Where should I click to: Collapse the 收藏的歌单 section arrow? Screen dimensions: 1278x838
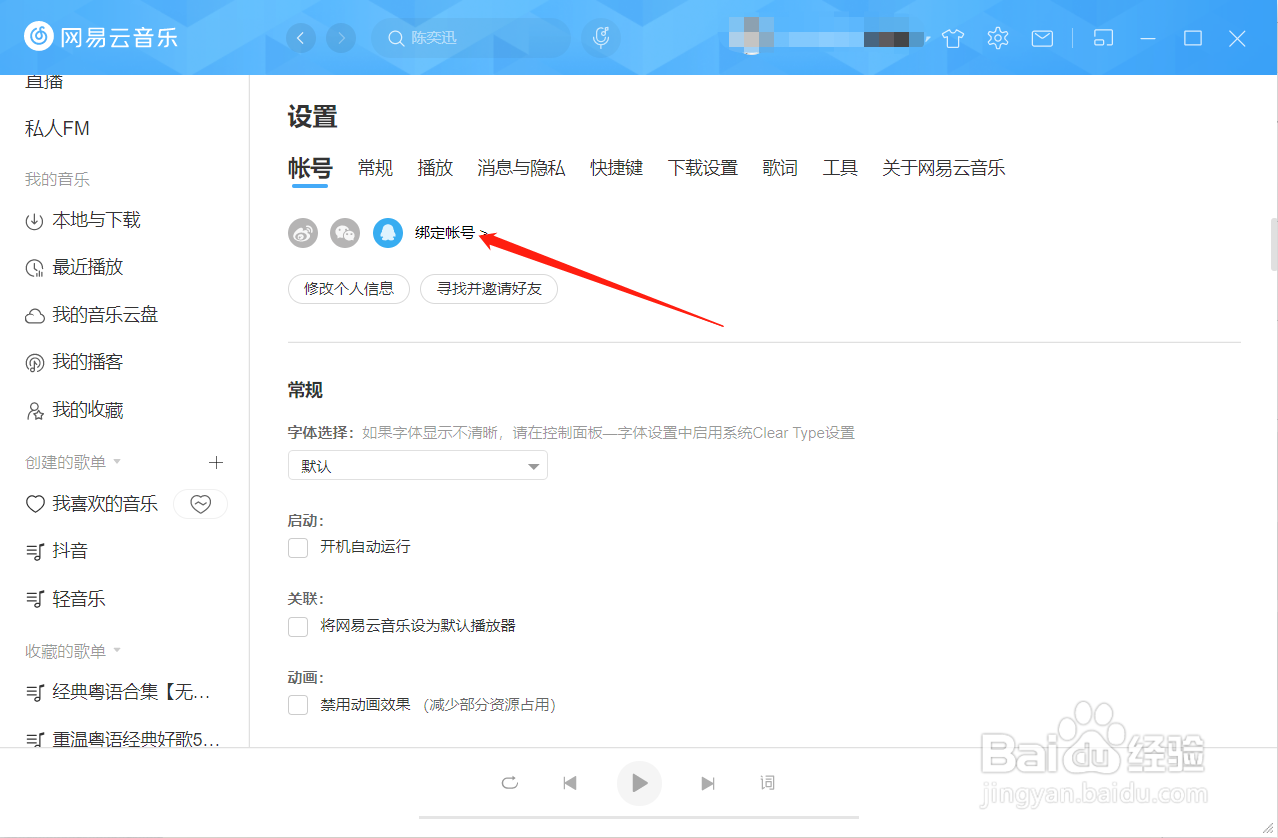coord(117,651)
